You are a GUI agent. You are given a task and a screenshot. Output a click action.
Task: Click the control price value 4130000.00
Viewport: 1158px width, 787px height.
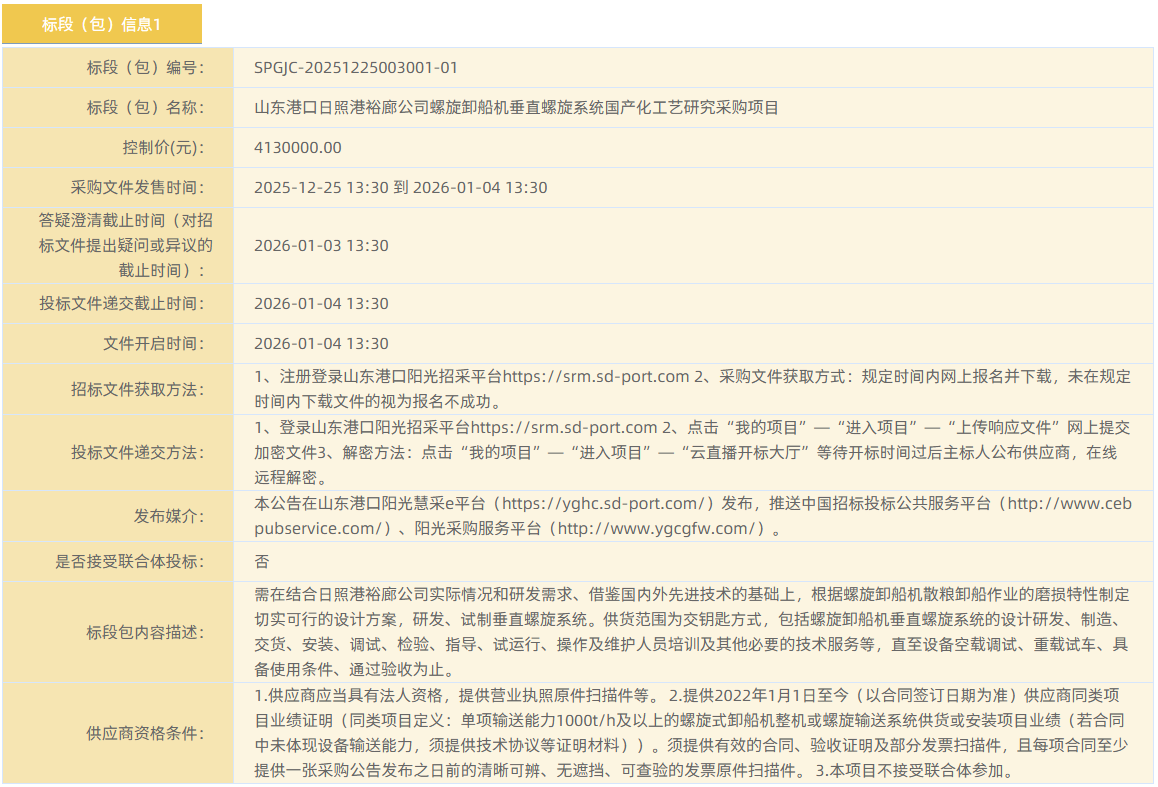[298, 148]
